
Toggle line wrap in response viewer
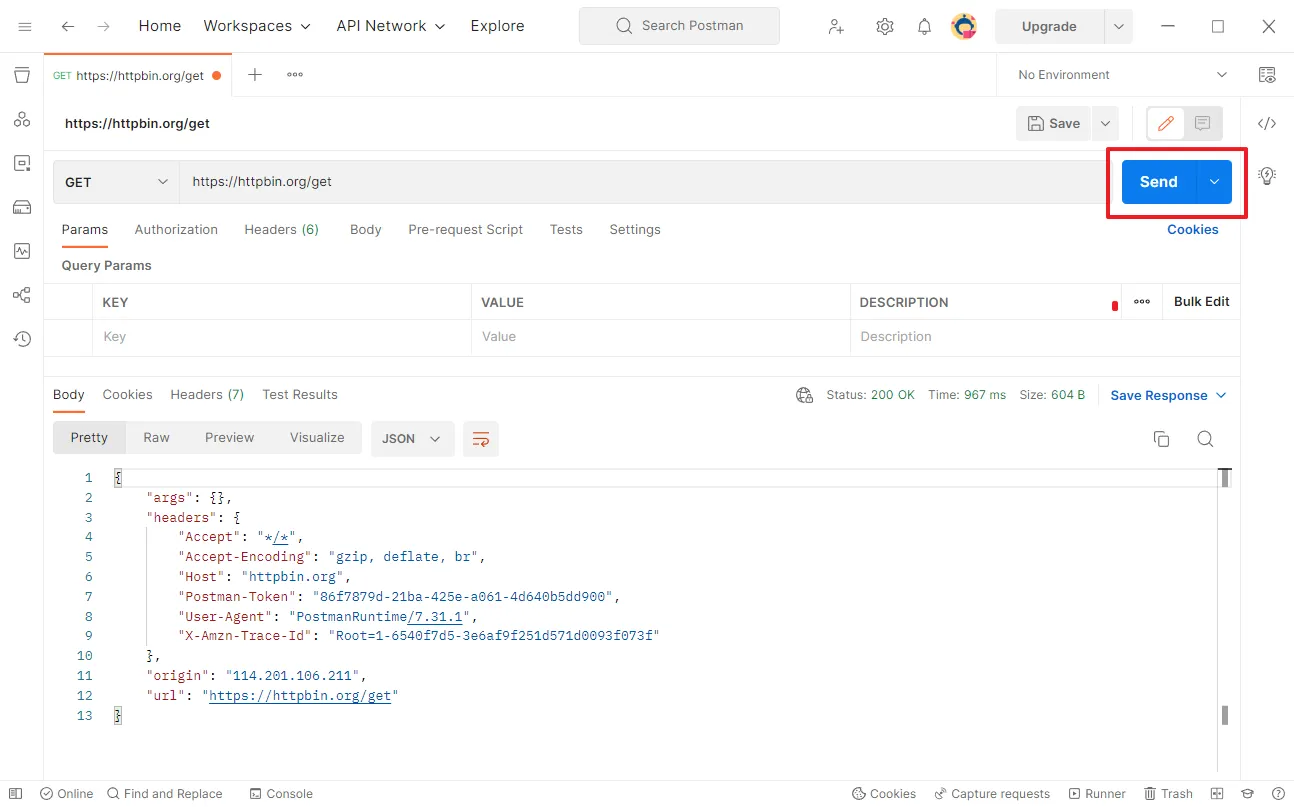481,439
